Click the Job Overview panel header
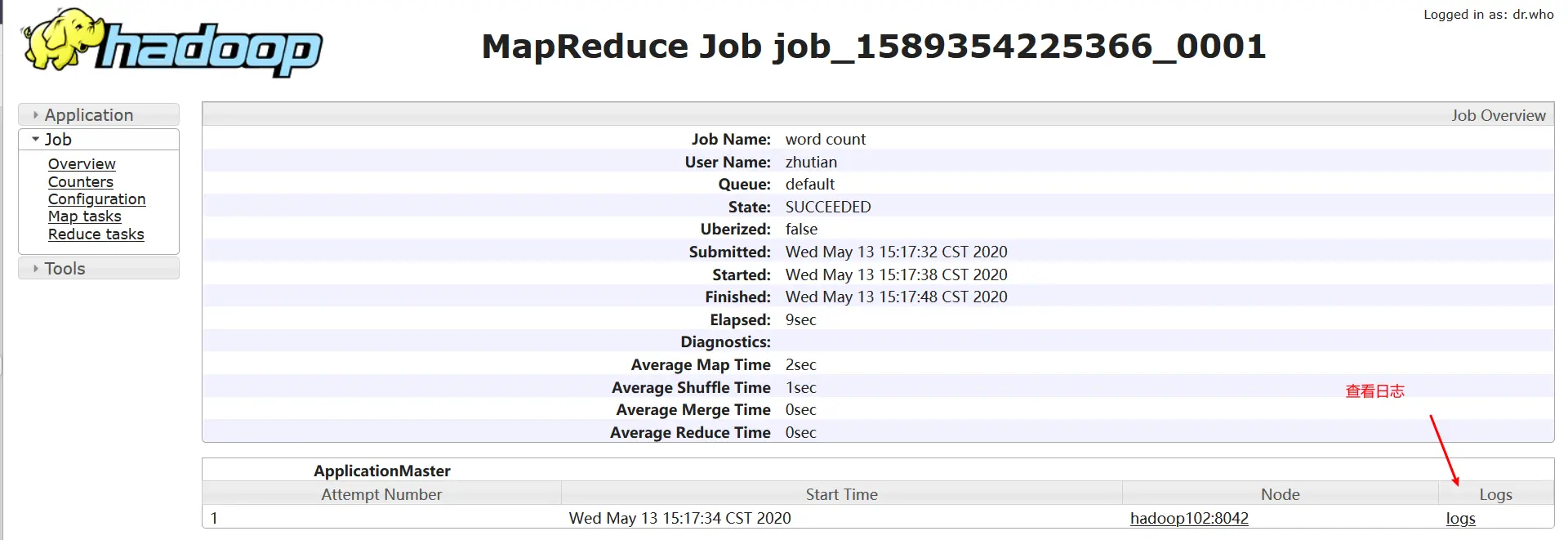1568x540 pixels. 878,114
